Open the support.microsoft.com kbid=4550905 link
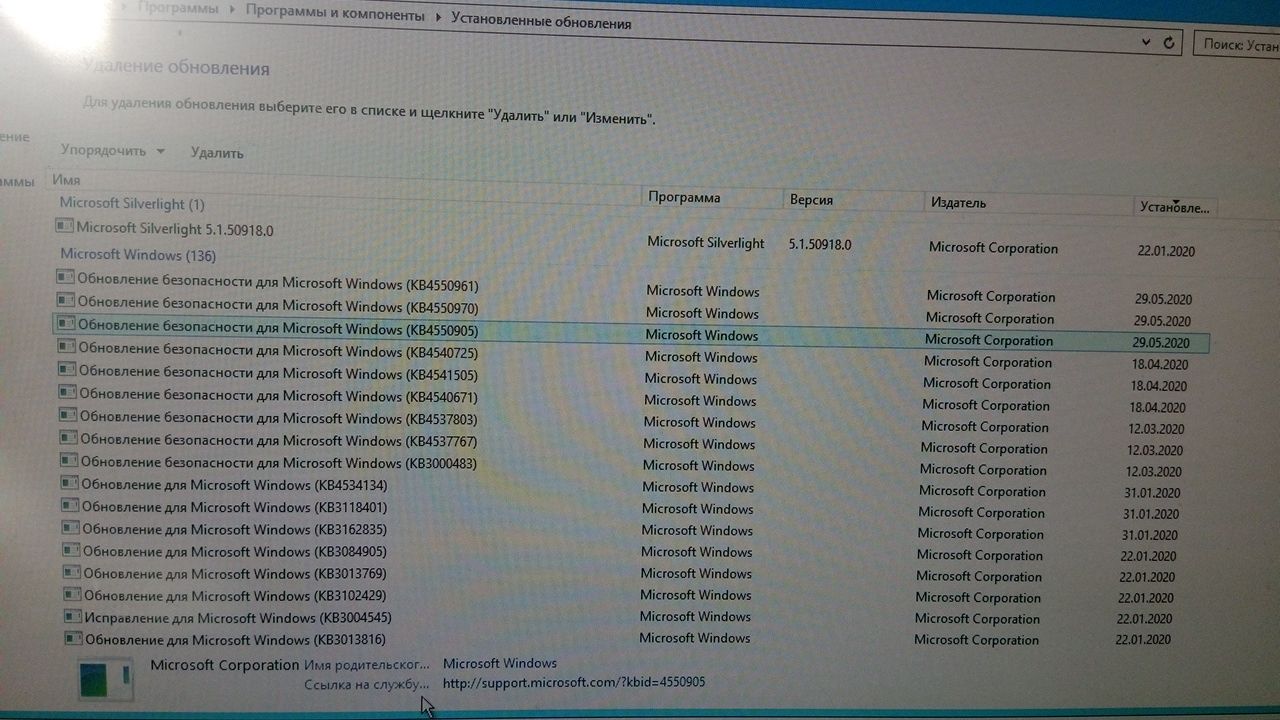Image resolution: width=1280 pixels, height=720 pixels. [574, 682]
